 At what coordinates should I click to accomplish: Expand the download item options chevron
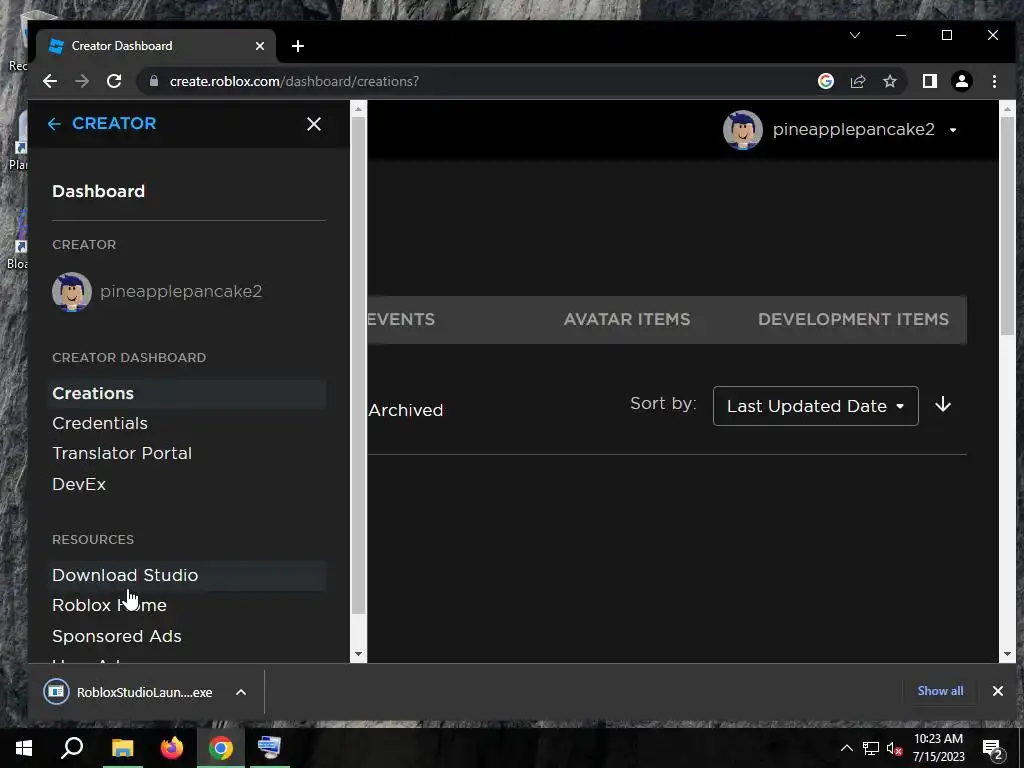coord(241,692)
